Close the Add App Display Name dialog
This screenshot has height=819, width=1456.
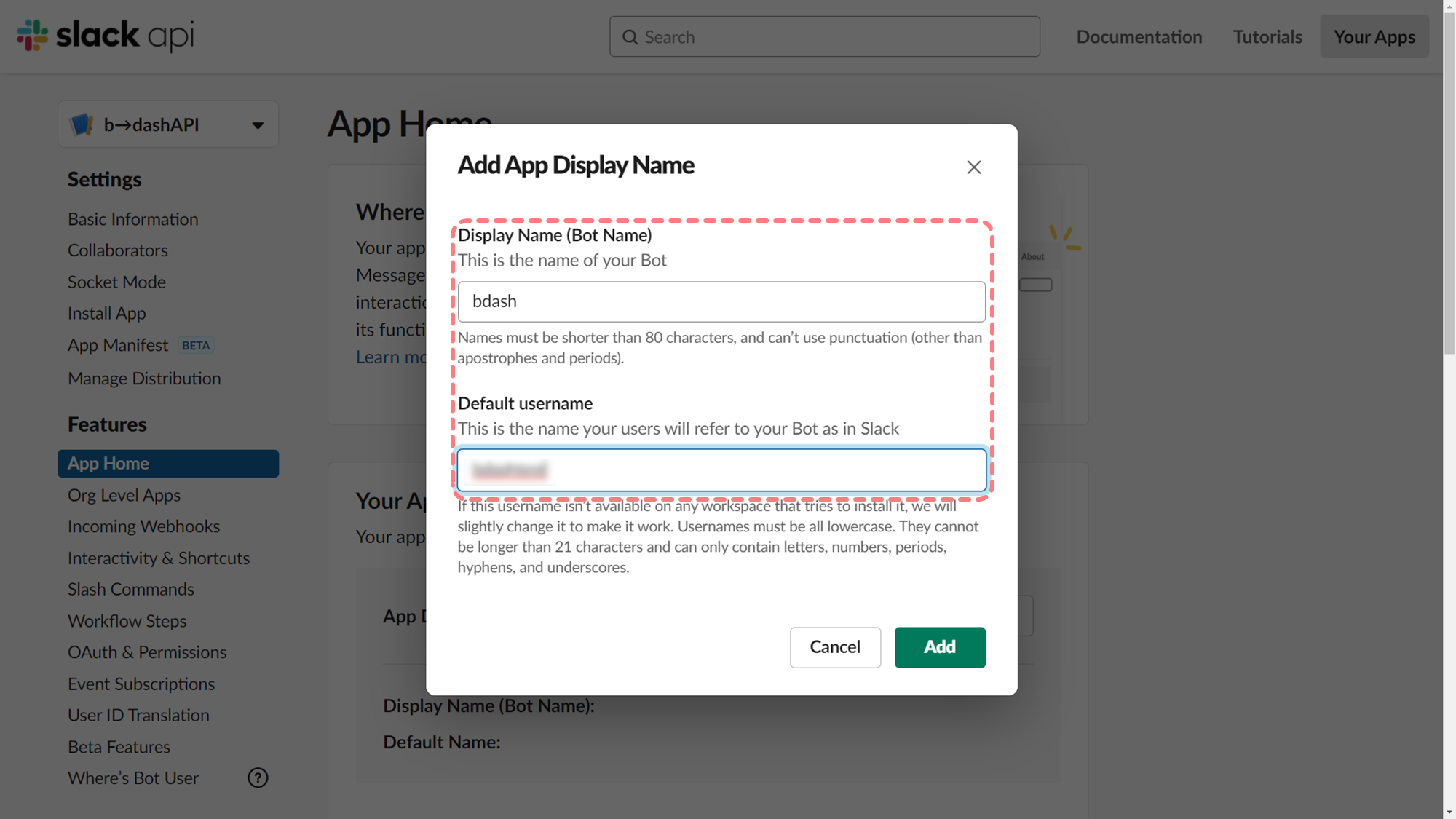974,167
